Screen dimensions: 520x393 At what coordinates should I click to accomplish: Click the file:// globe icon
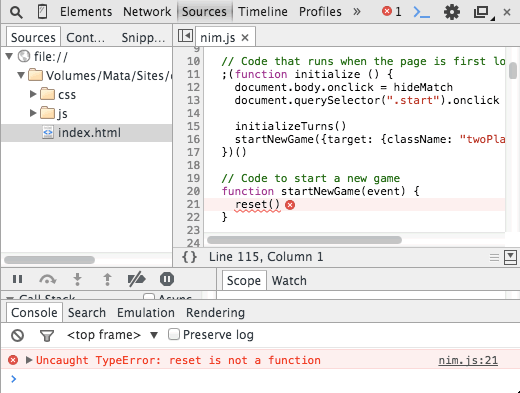coord(24,56)
